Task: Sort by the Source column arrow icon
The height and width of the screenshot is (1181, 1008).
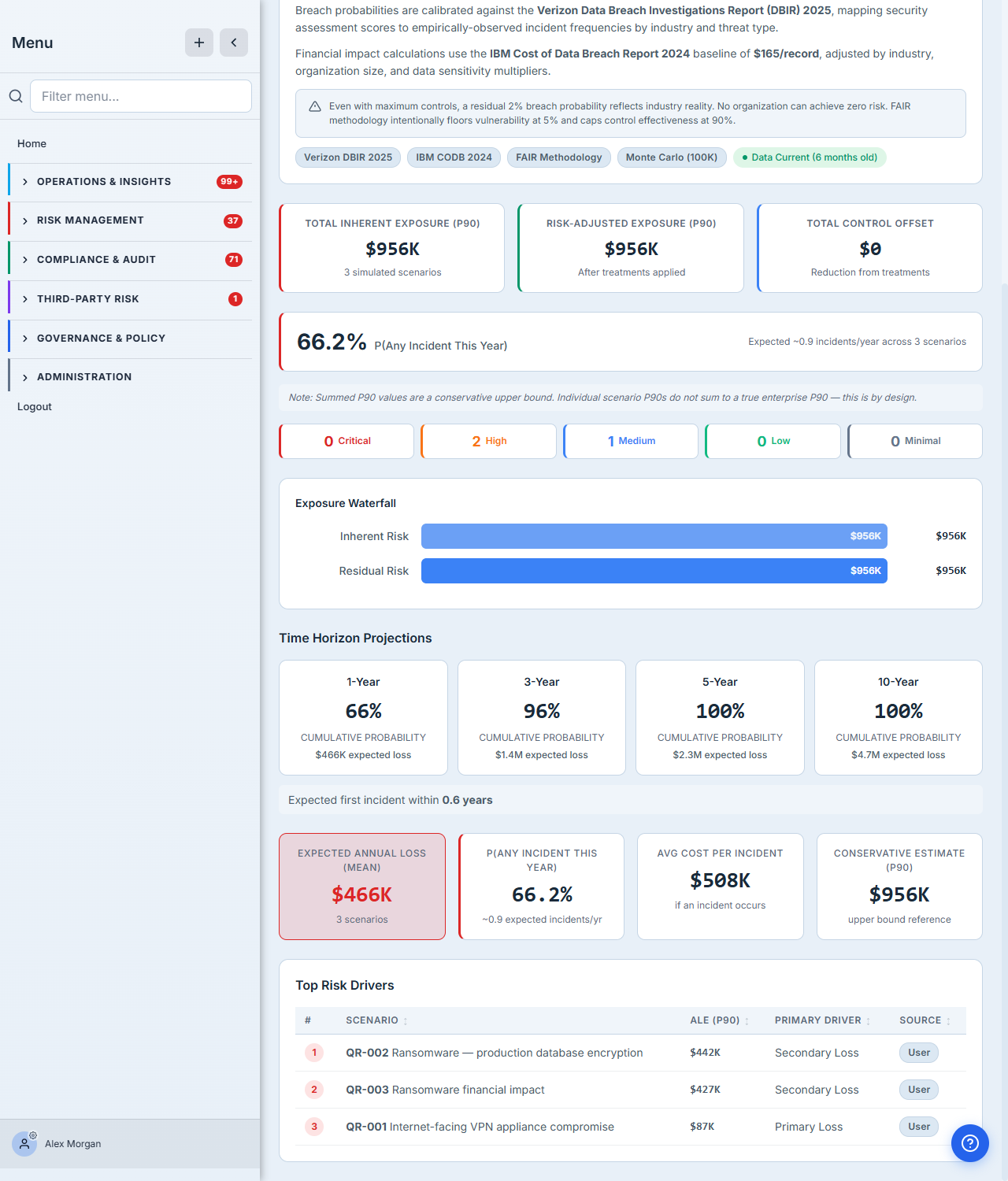Action: coord(948,1021)
